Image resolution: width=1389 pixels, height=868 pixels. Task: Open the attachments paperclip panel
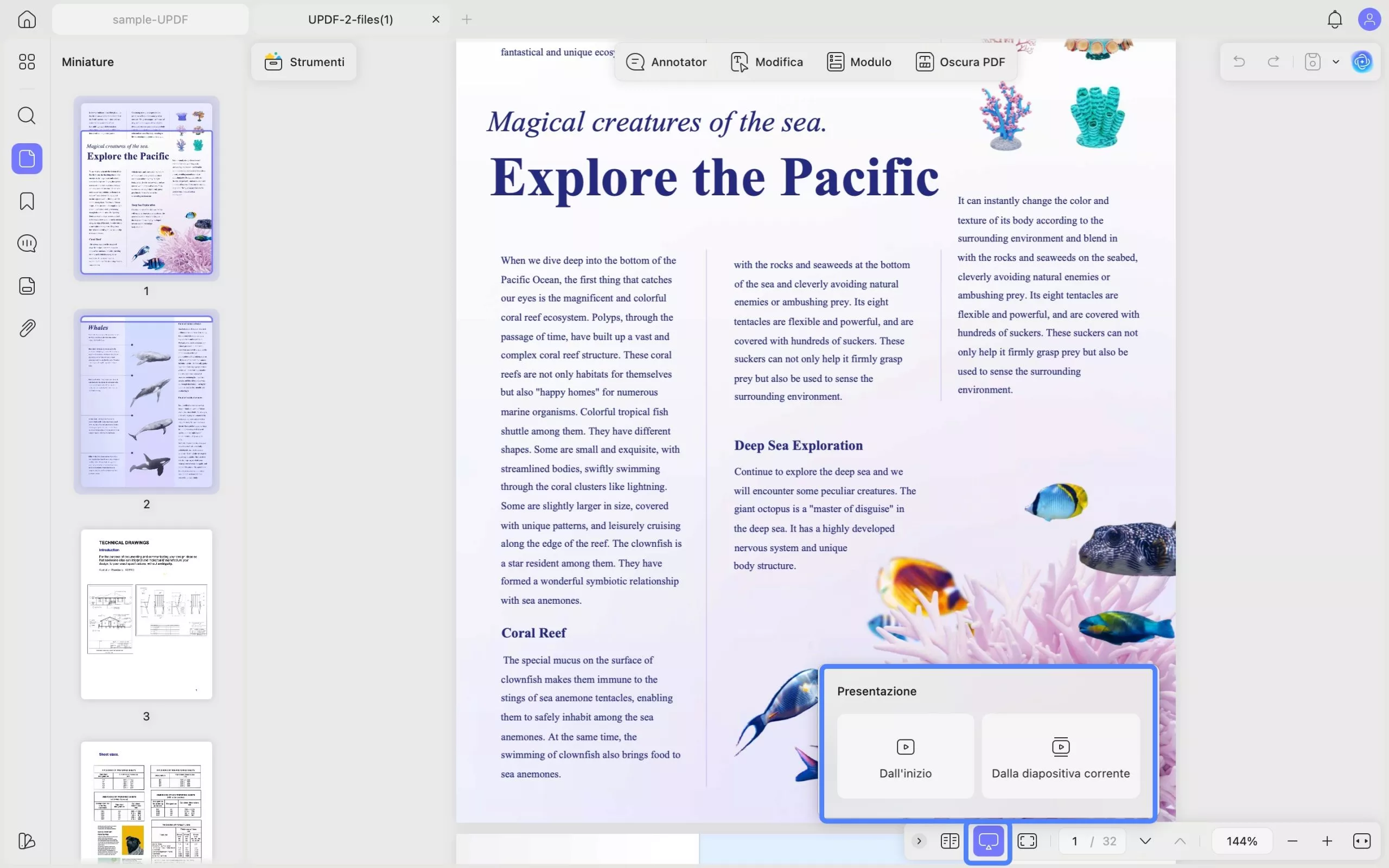27,328
